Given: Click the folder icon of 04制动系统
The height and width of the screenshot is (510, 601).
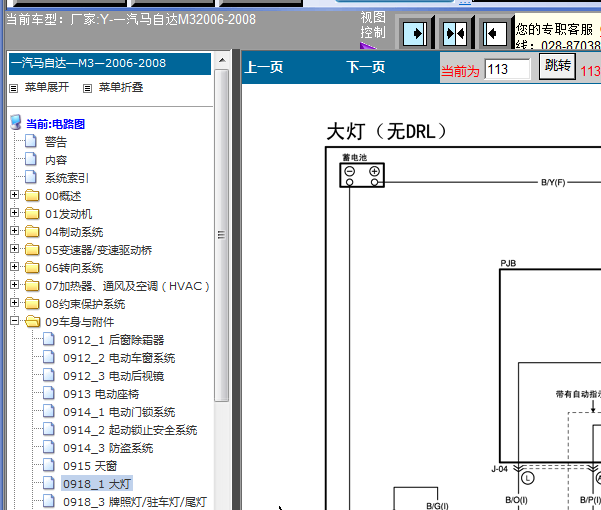Looking at the screenshot, I should pos(32,231).
